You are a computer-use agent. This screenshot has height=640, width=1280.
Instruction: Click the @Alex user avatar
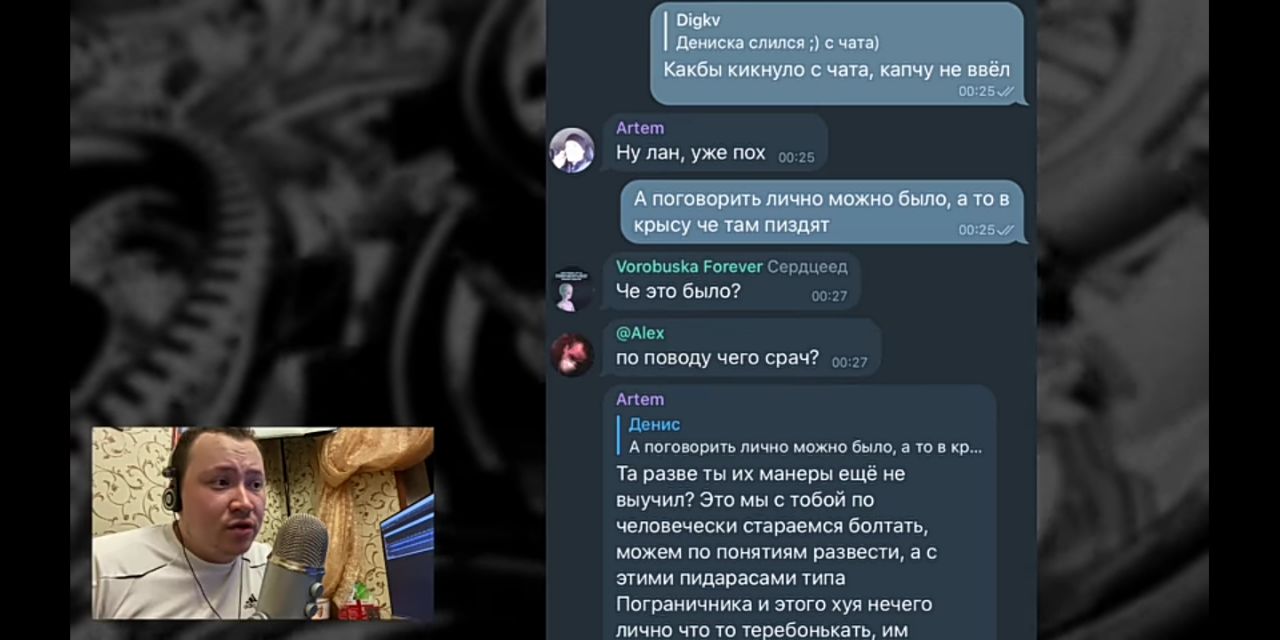[x=572, y=355]
